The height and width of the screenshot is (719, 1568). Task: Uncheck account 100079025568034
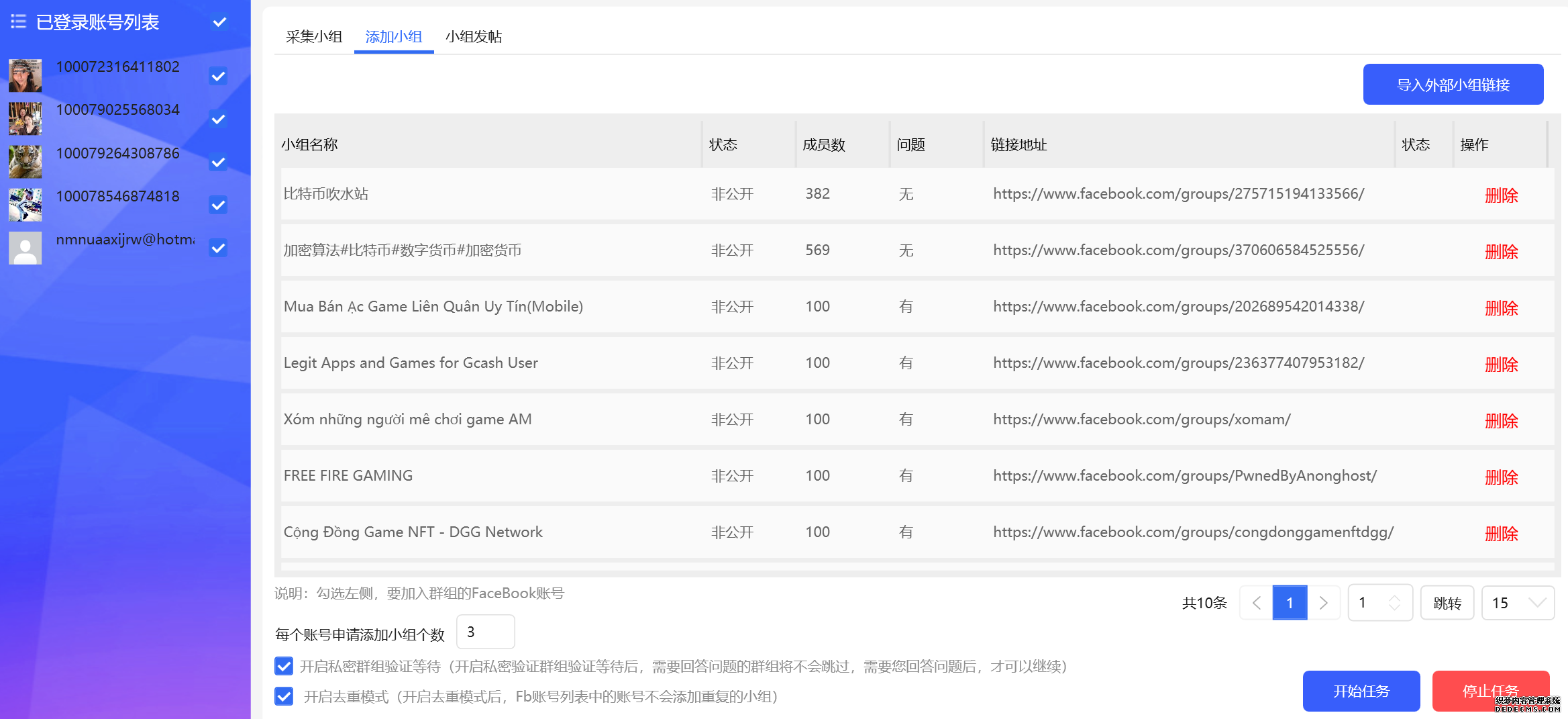(x=217, y=119)
